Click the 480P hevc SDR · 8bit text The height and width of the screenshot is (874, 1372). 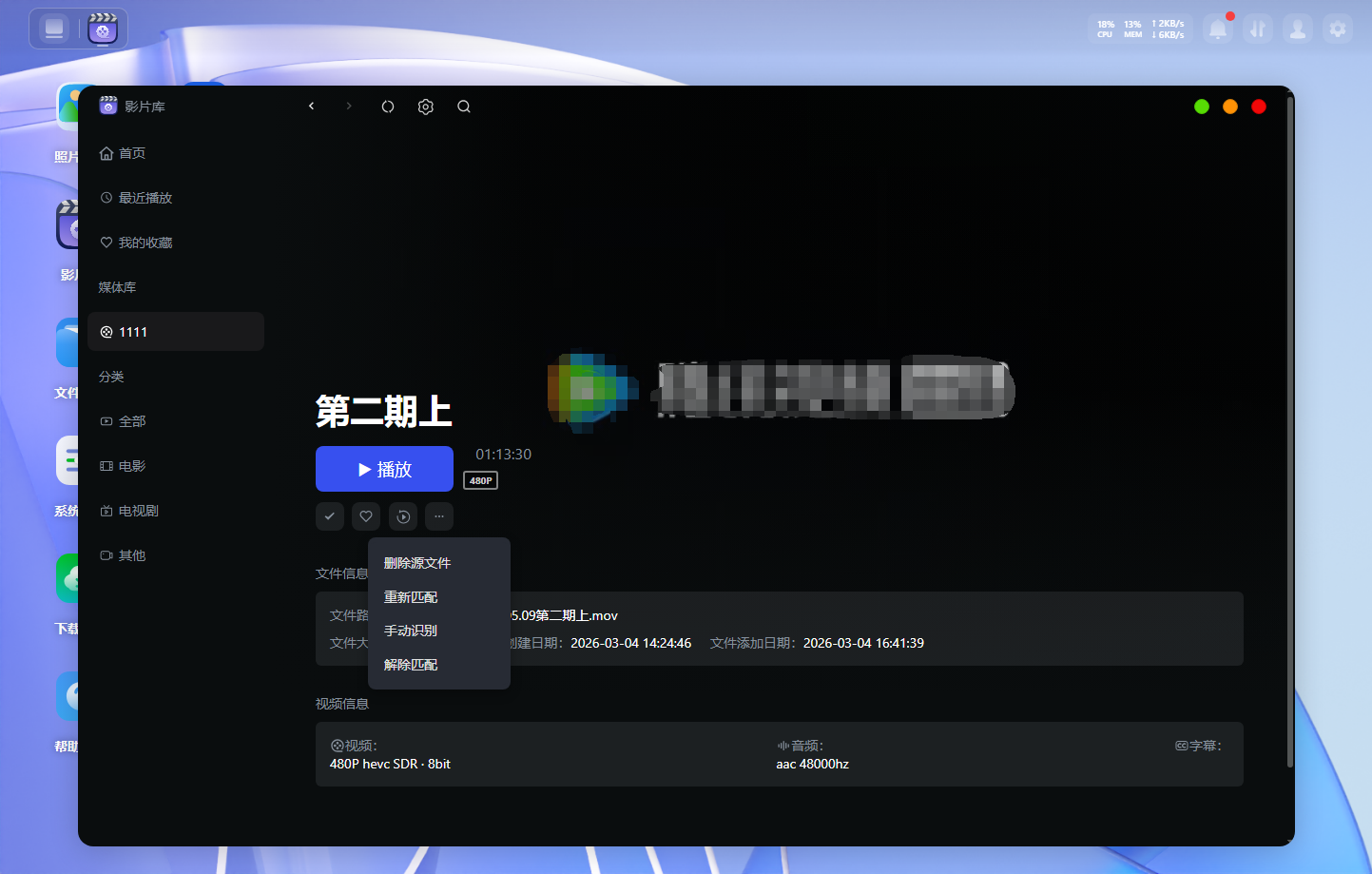tap(390, 764)
